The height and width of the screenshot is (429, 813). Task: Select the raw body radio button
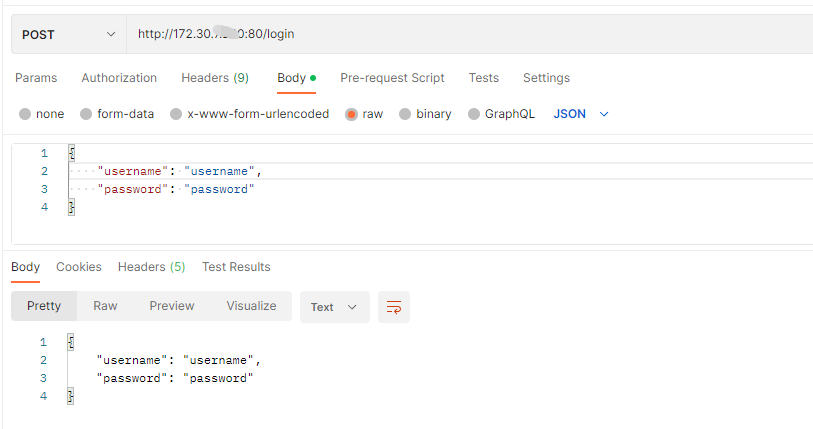pos(352,114)
